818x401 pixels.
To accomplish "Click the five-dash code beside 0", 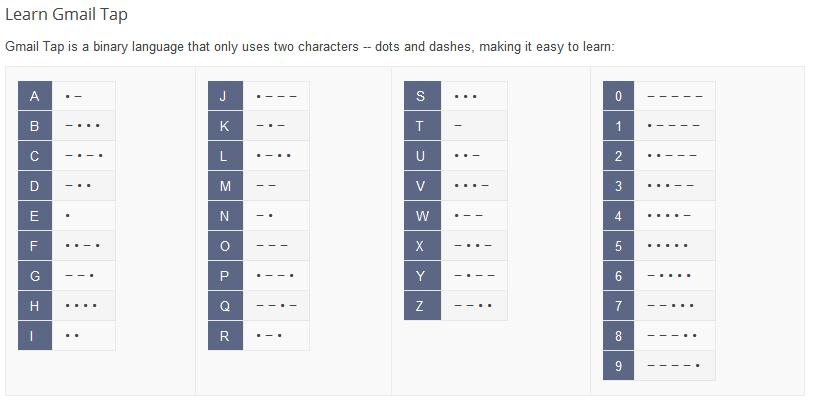I will [x=675, y=96].
